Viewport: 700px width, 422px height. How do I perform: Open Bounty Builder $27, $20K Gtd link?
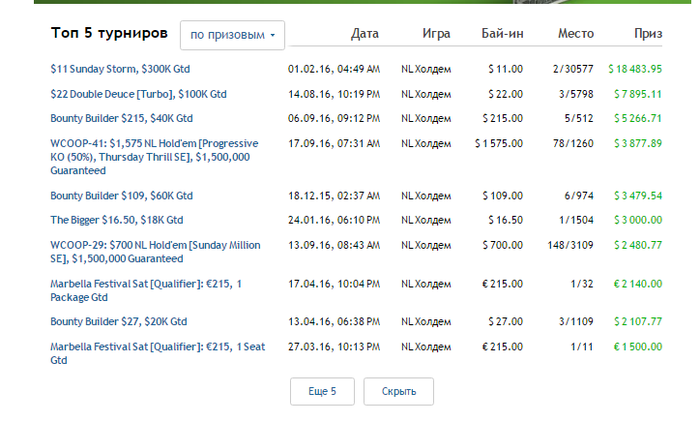tap(119, 322)
